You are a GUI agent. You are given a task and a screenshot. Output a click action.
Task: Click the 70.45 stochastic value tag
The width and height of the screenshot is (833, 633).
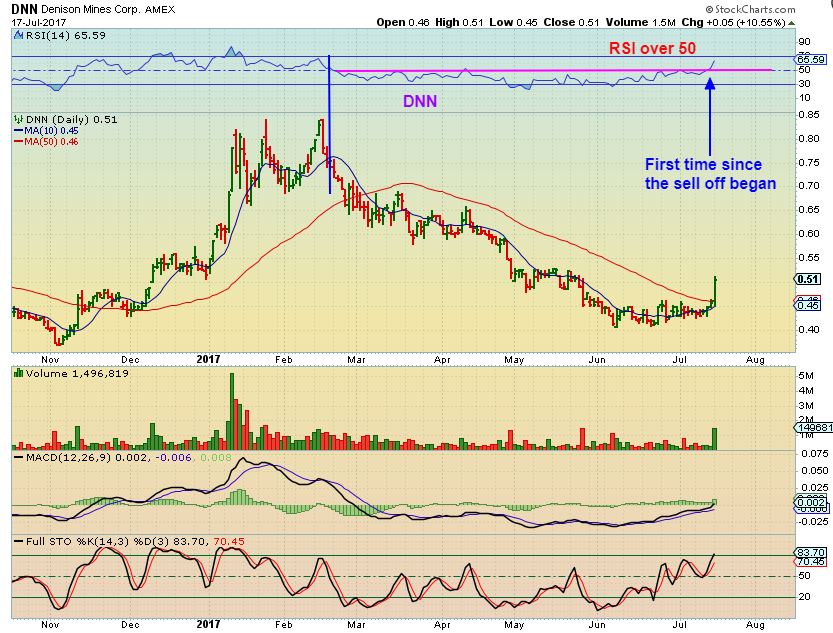(x=811, y=561)
